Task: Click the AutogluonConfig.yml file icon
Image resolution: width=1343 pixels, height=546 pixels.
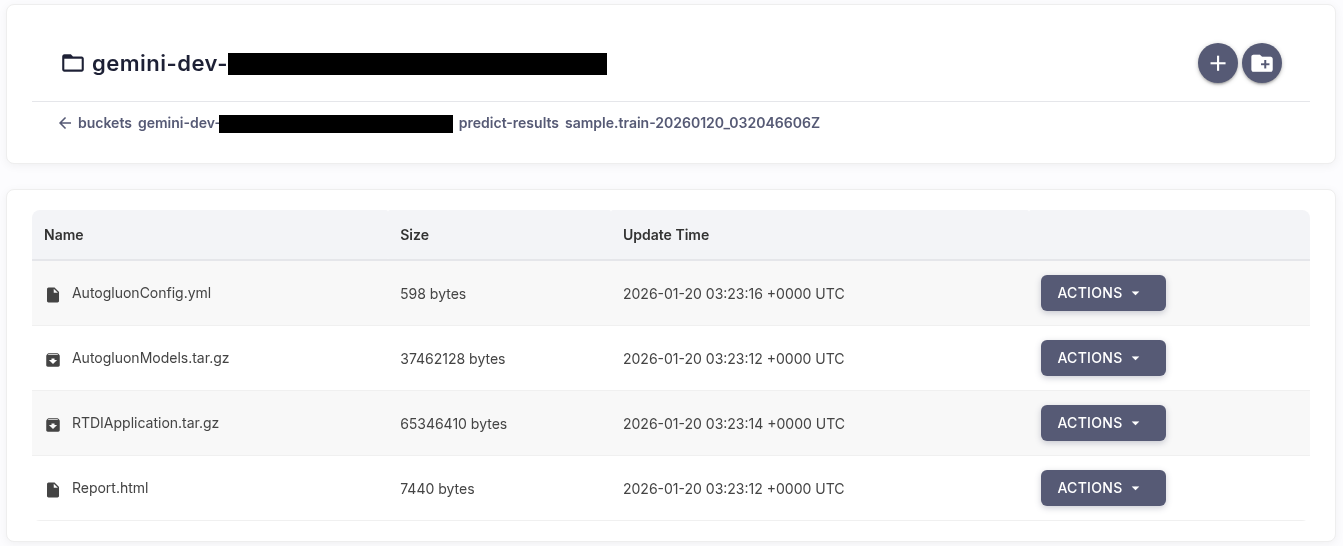Action: 53,294
